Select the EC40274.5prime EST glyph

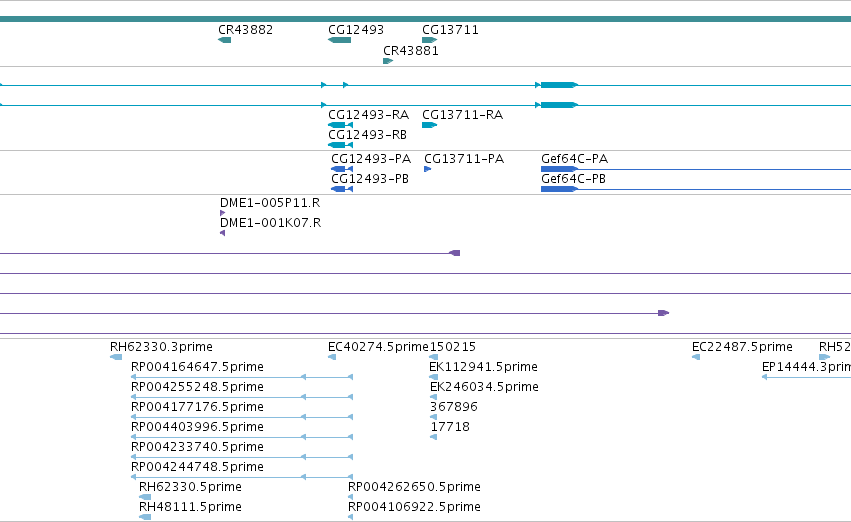(332, 357)
